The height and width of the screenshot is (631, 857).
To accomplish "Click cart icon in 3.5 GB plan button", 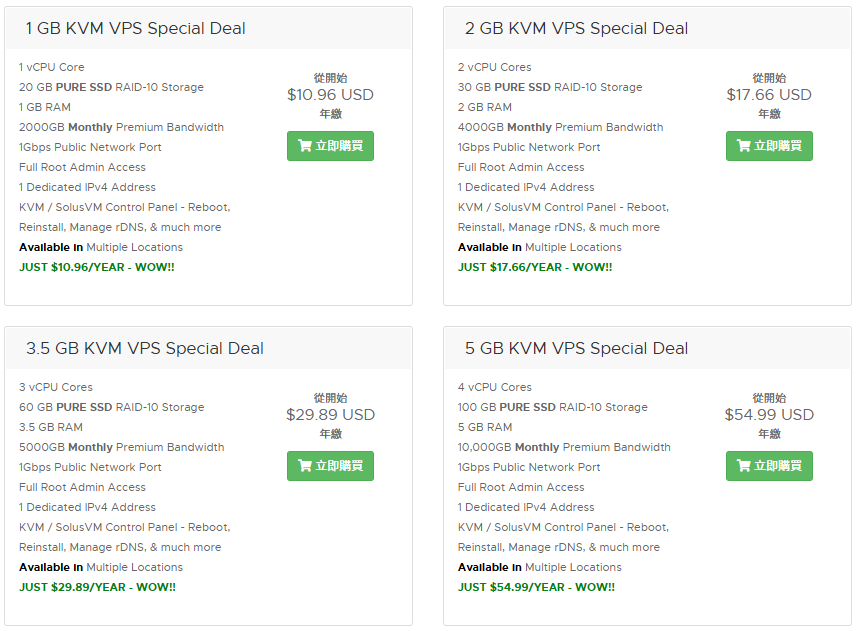I will [x=304, y=465].
